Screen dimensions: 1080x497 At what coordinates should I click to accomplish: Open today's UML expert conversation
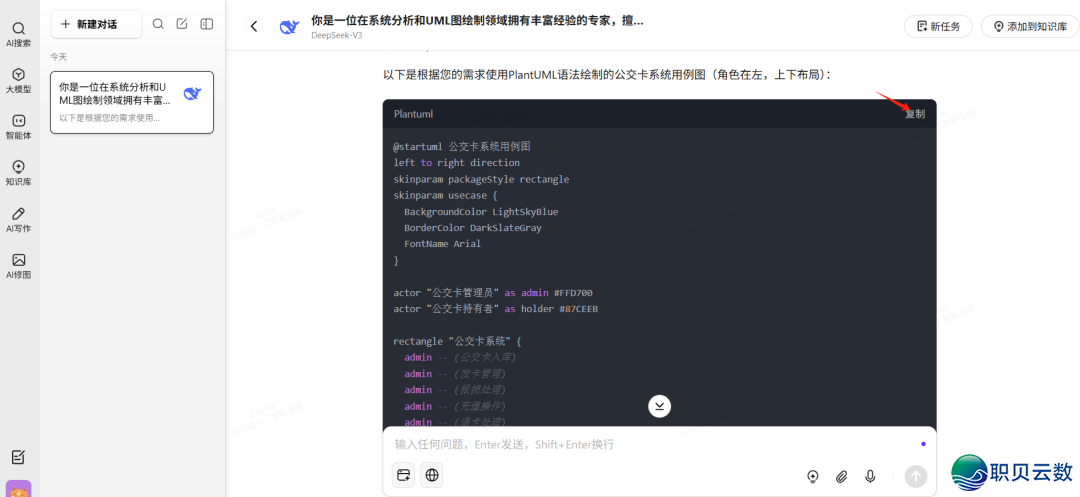click(x=132, y=102)
